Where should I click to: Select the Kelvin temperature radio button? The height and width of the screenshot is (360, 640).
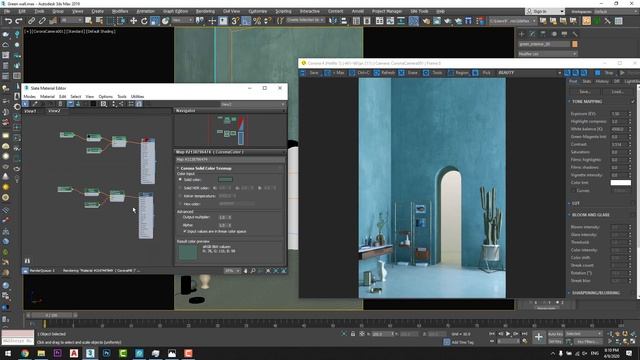point(180,196)
